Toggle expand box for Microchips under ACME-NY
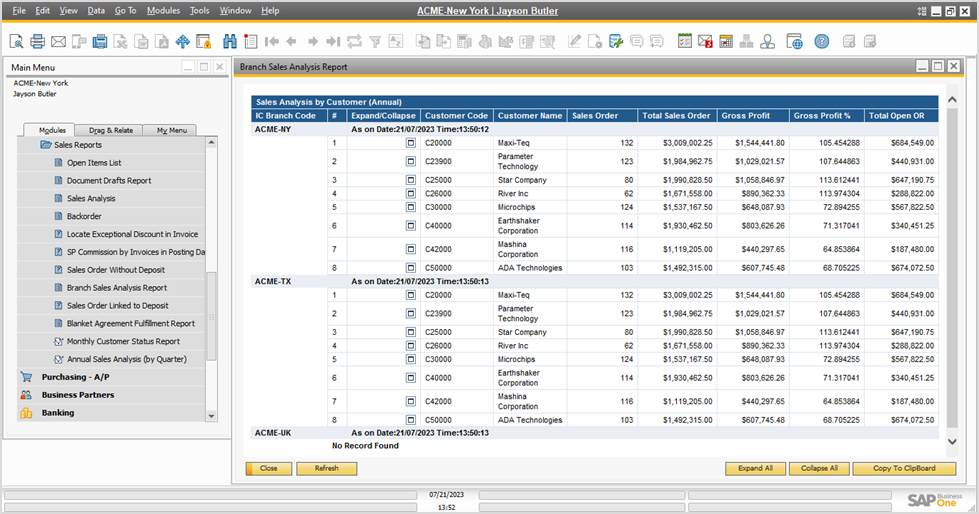The height and width of the screenshot is (514, 979). point(410,207)
